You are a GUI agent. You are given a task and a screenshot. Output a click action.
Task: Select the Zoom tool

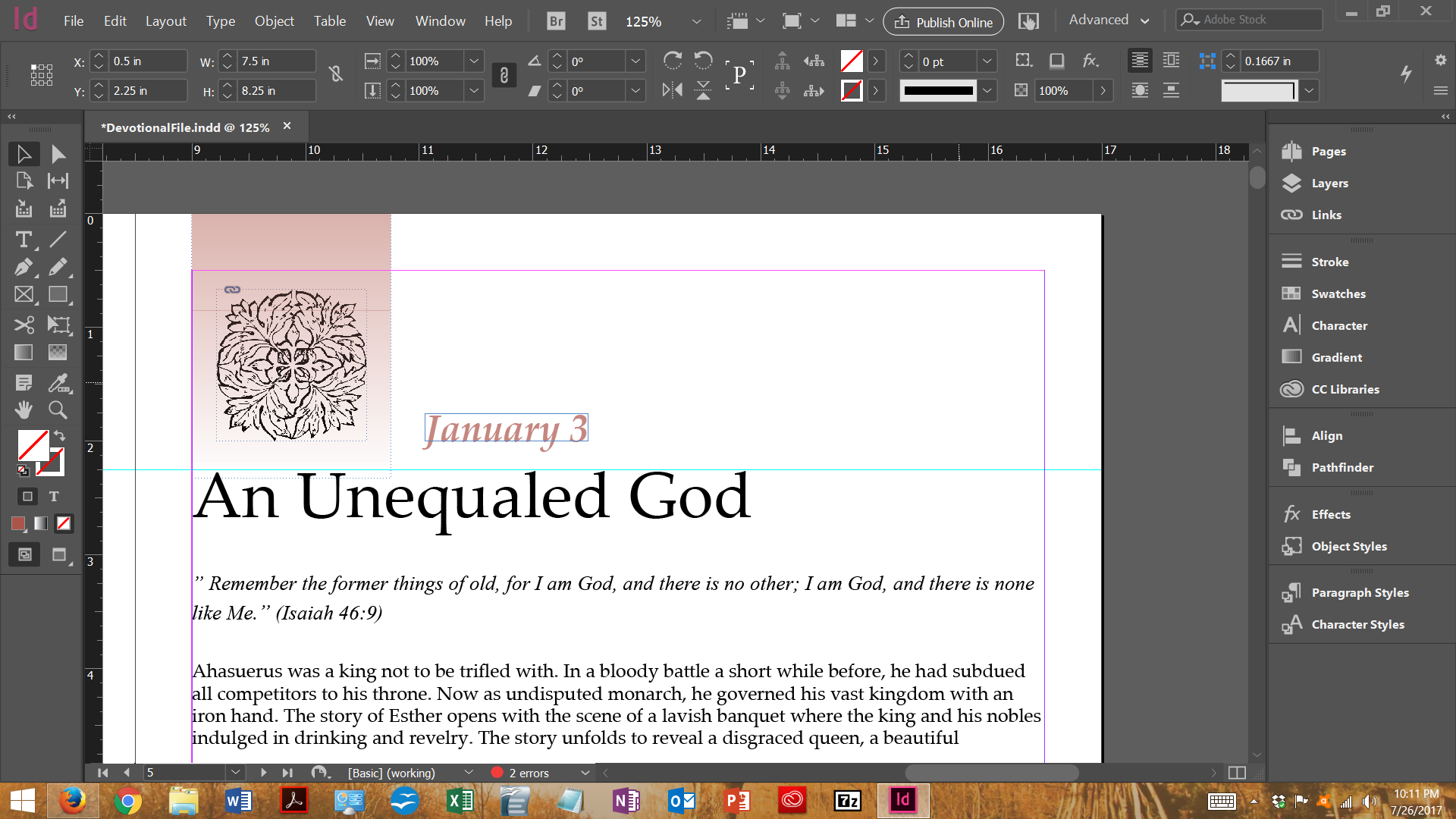point(58,410)
